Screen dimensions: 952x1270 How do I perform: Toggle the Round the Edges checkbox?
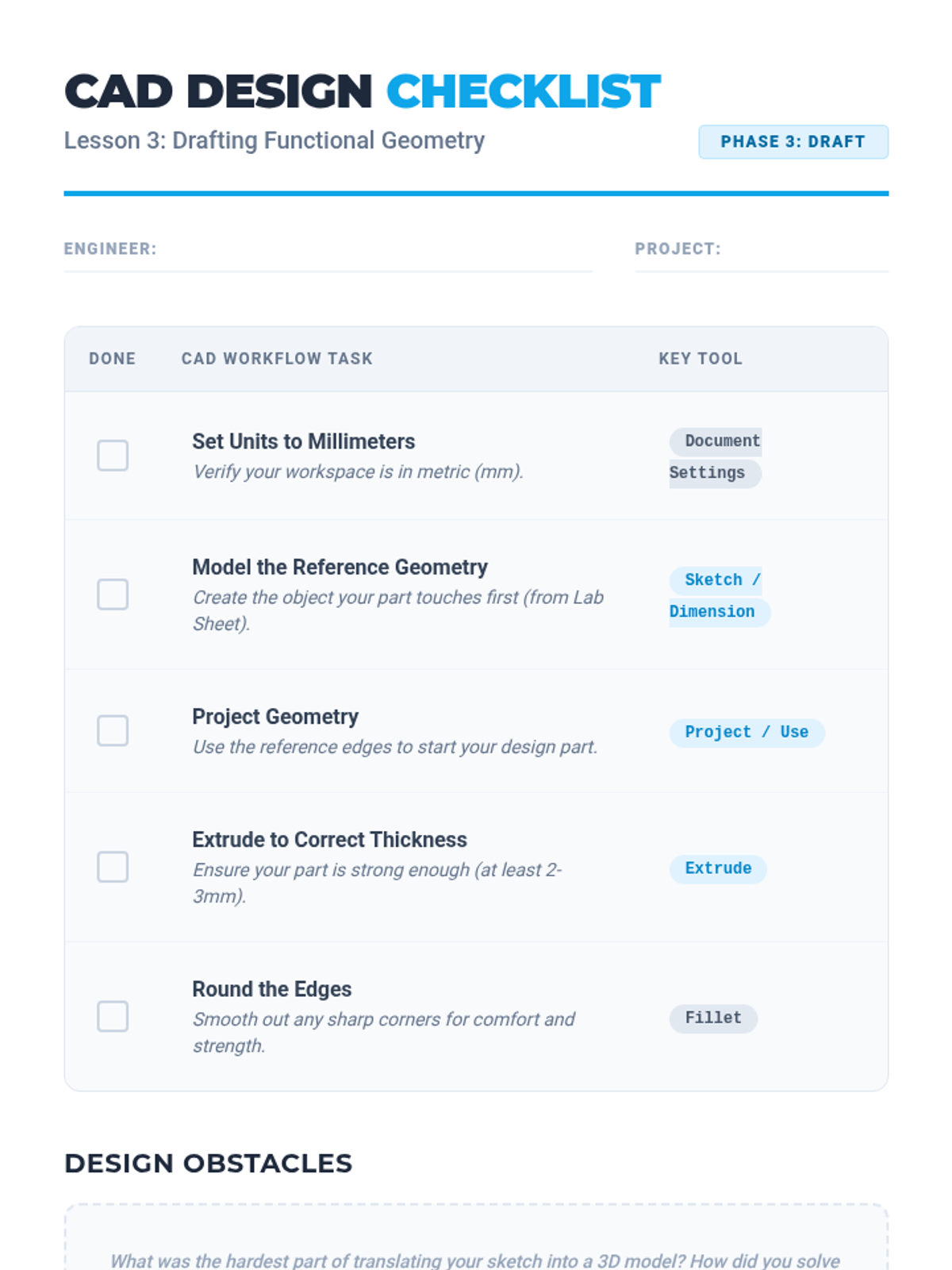[x=113, y=1017]
